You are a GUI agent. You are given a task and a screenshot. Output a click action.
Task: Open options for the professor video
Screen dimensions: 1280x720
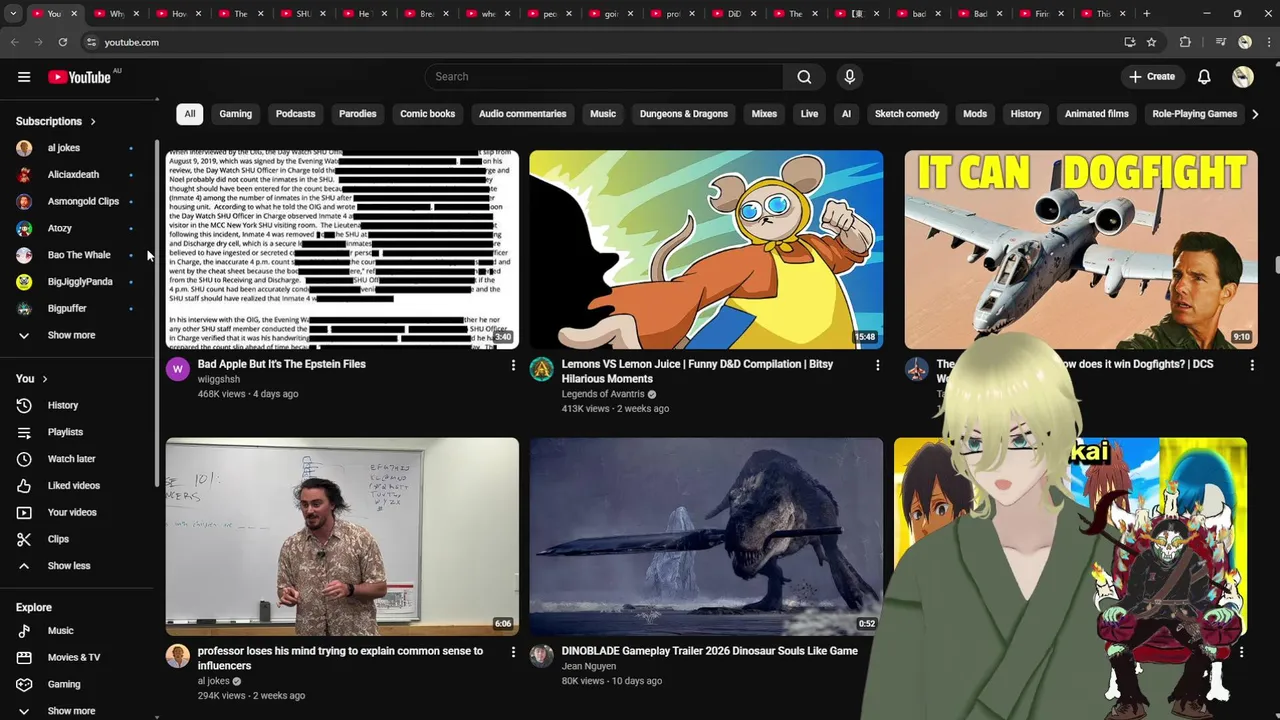click(x=513, y=652)
